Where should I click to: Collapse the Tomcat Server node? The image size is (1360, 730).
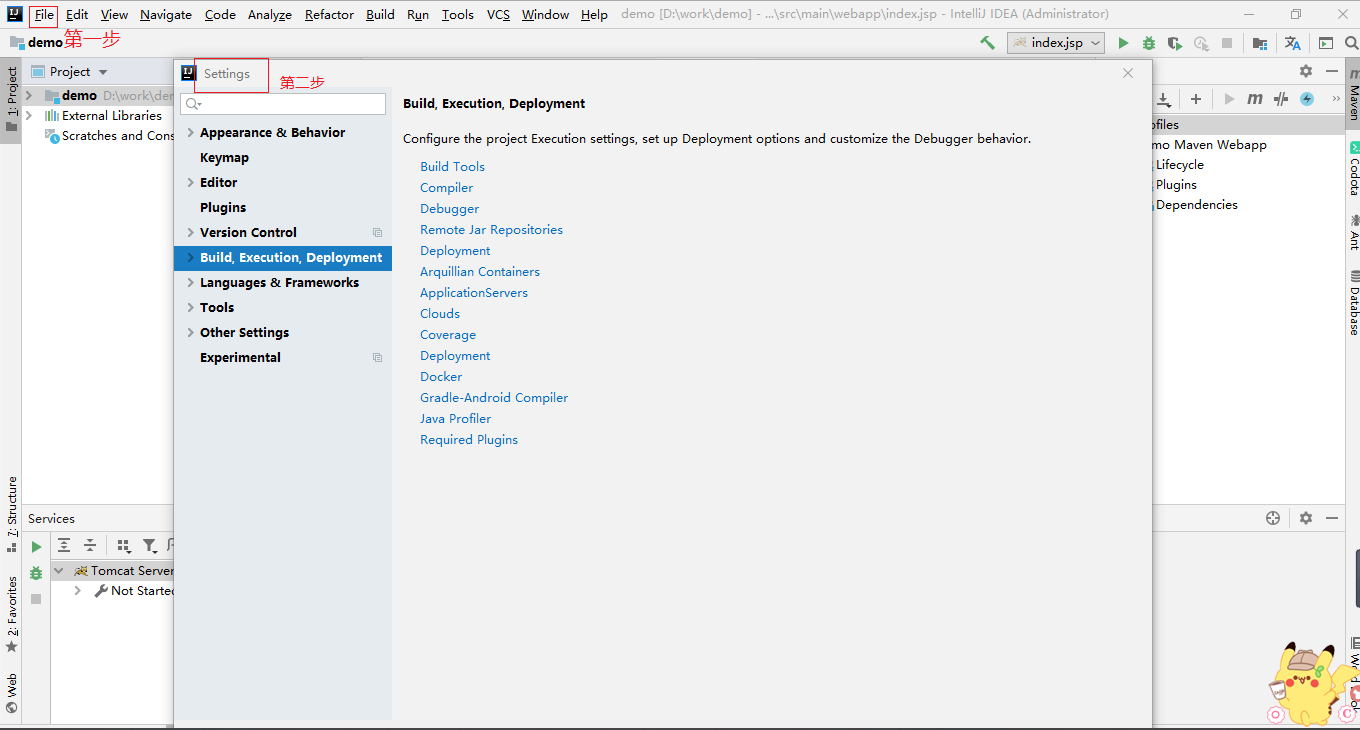pyautogui.click(x=59, y=571)
